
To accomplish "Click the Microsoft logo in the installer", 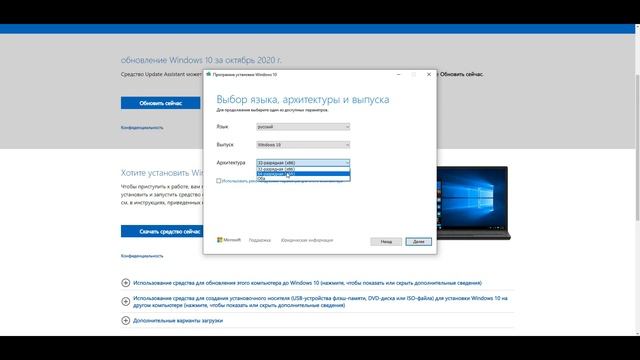I will coord(229,240).
